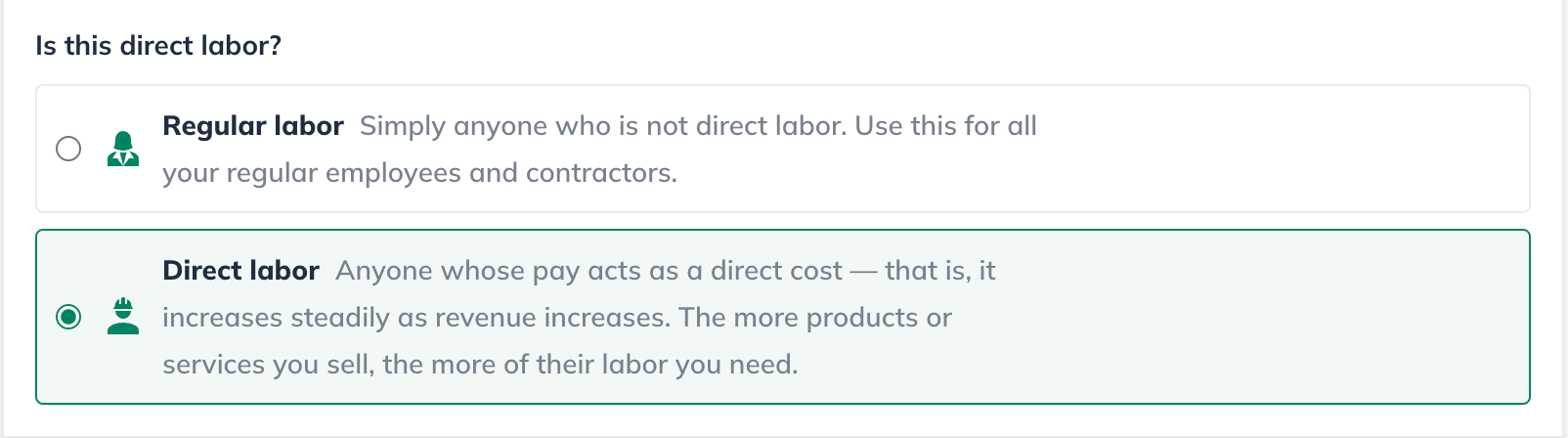This screenshot has height=438, width=1568.
Task: Click "Use this for all" in Regular labor description
Action: (946, 126)
